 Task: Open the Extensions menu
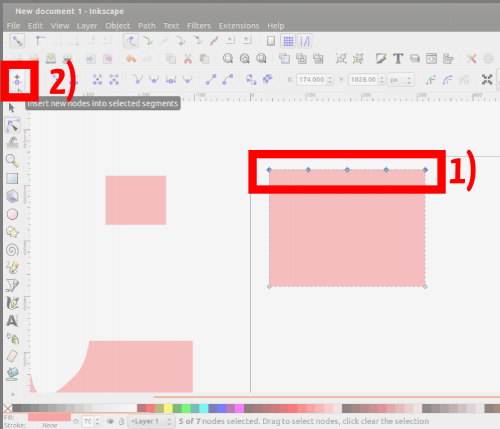tap(239, 26)
